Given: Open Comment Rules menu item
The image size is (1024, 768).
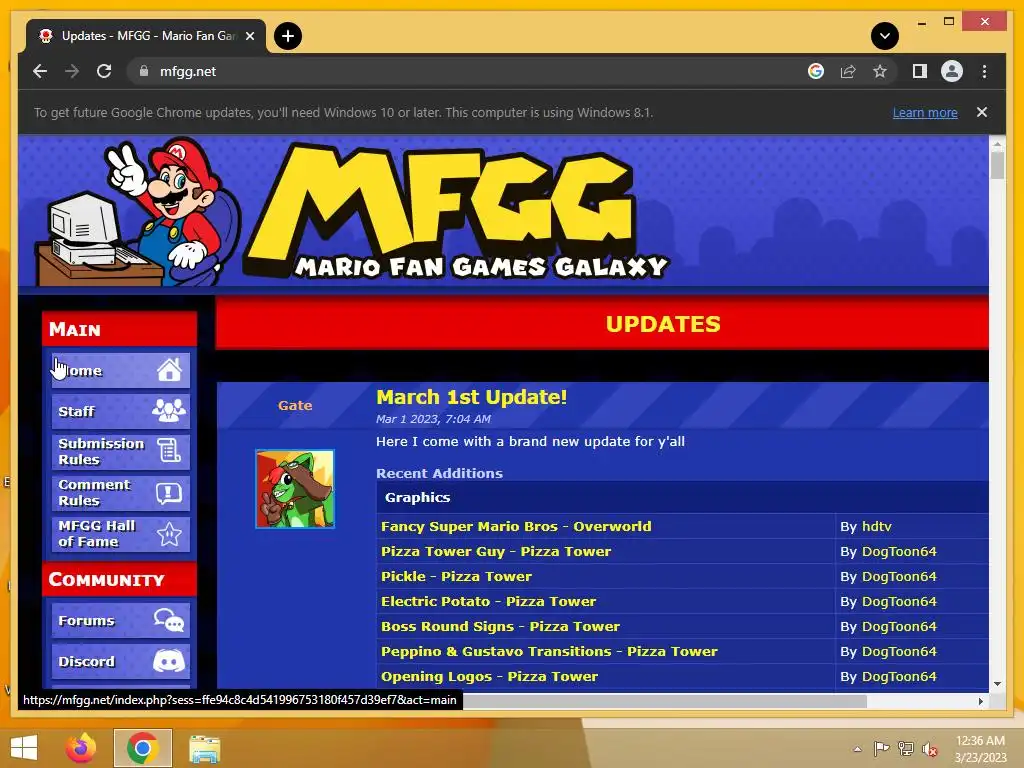Looking at the screenshot, I should pos(121,493).
